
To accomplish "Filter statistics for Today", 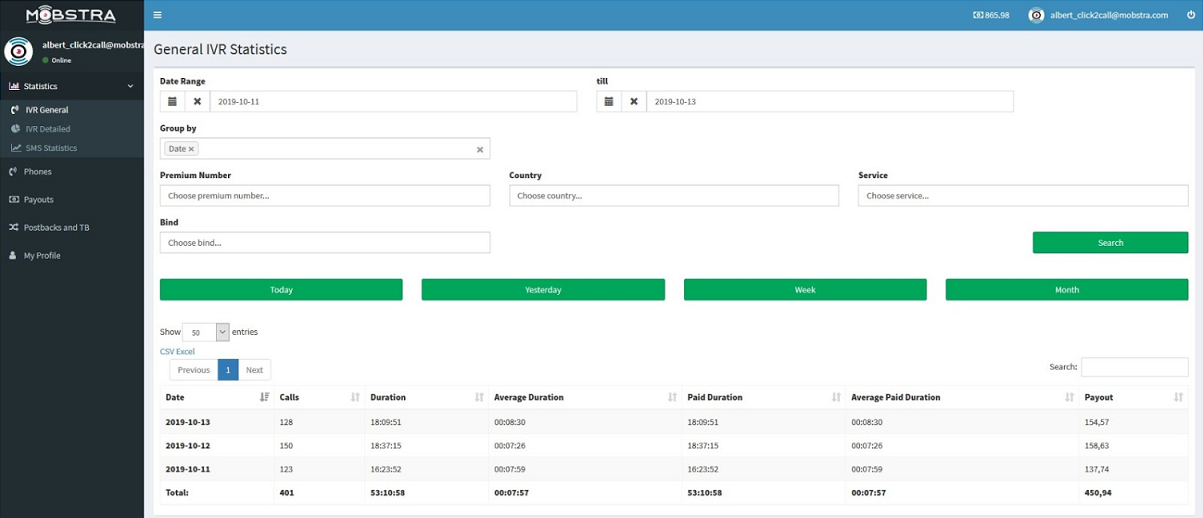I will tap(281, 289).
